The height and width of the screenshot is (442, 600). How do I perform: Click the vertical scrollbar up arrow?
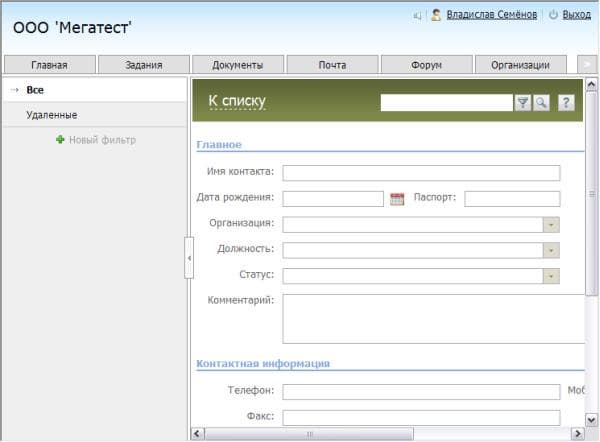591,84
